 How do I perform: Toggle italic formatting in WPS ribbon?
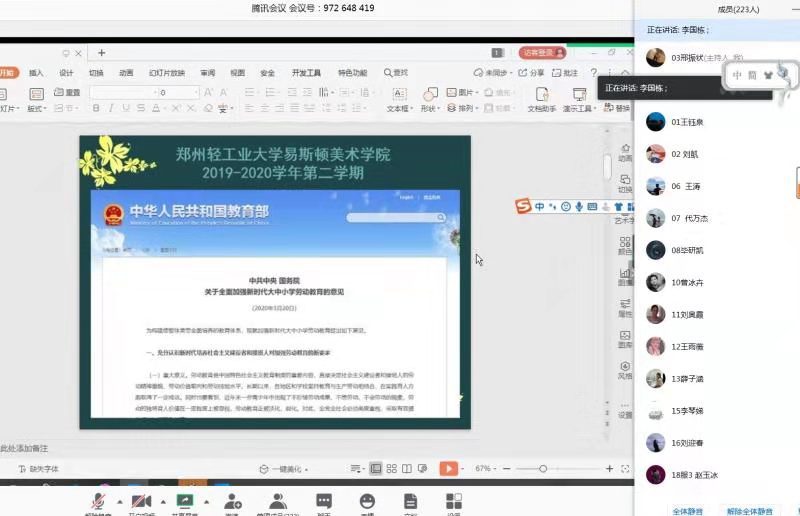pos(112,108)
